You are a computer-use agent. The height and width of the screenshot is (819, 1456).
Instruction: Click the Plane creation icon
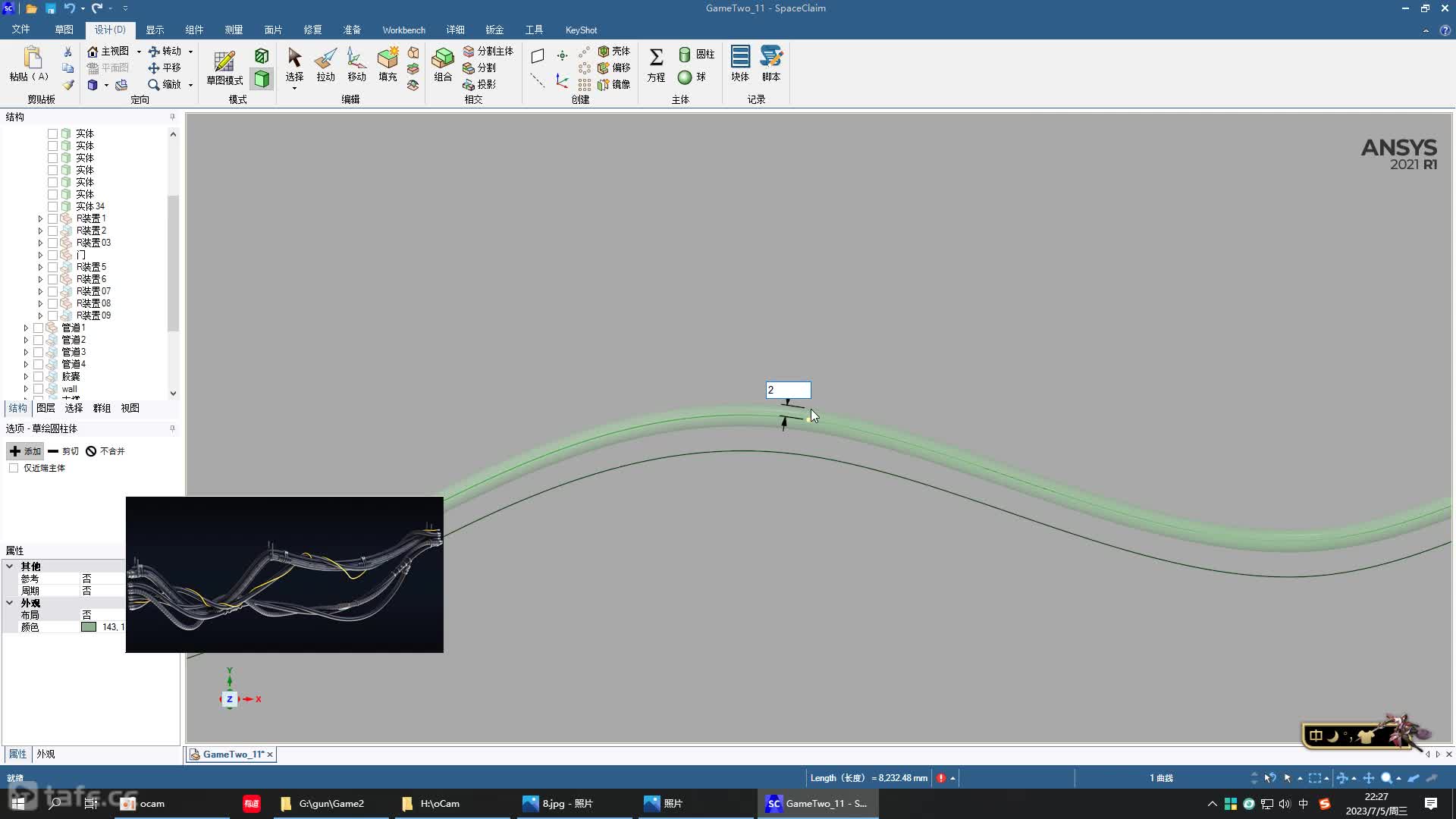pyautogui.click(x=538, y=56)
